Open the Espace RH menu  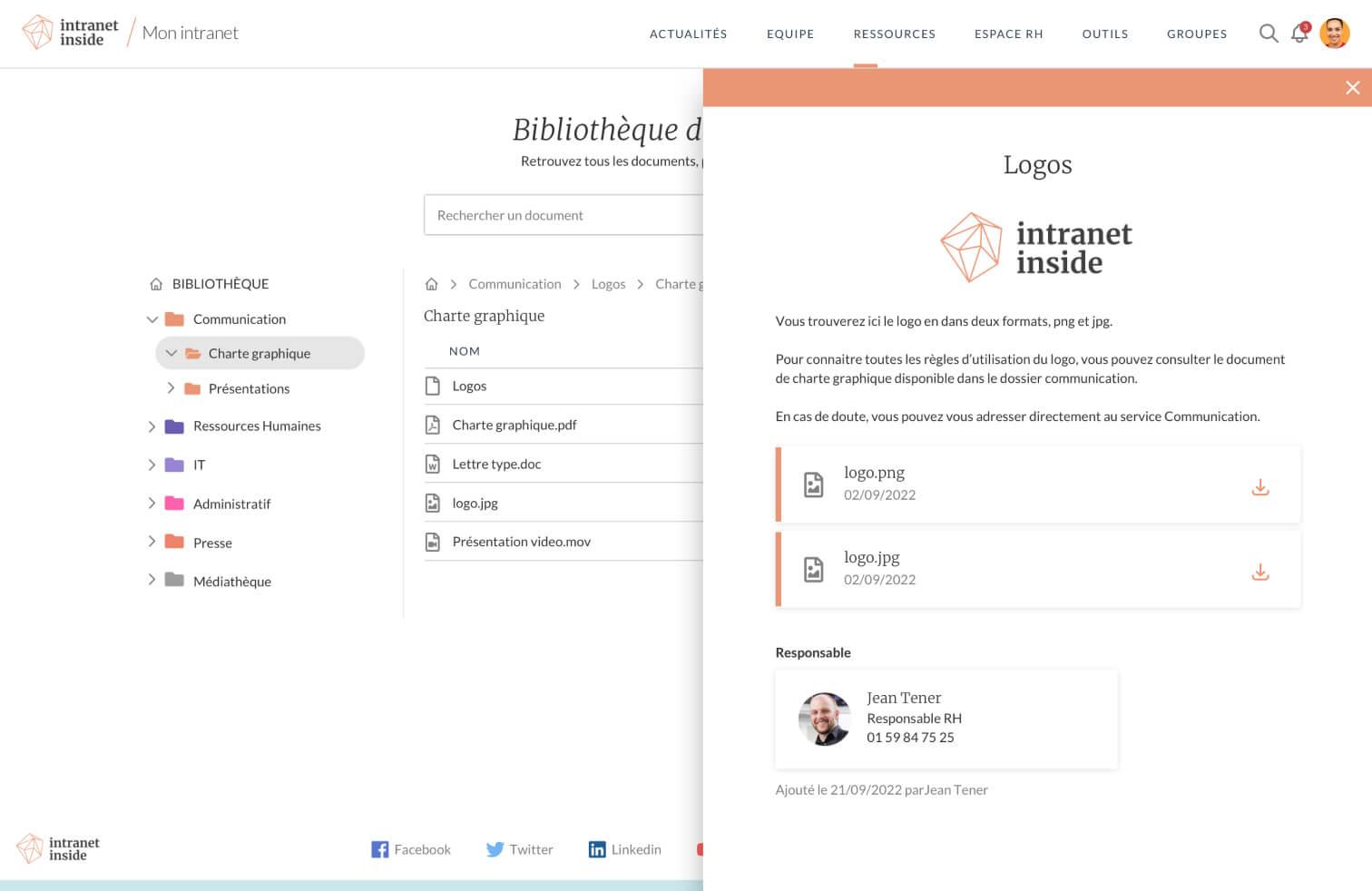1008,34
